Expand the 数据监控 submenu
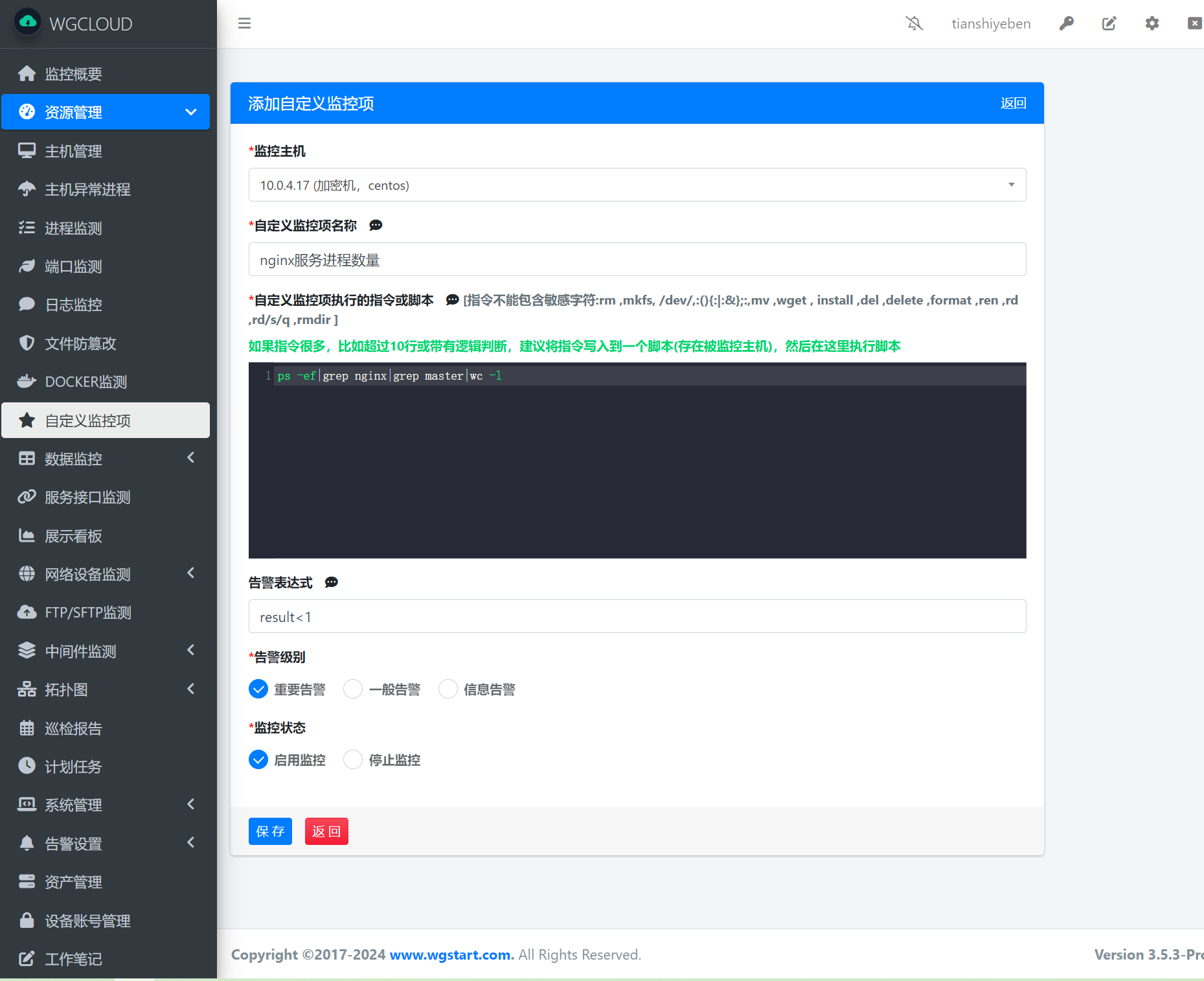 pos(191,458)
